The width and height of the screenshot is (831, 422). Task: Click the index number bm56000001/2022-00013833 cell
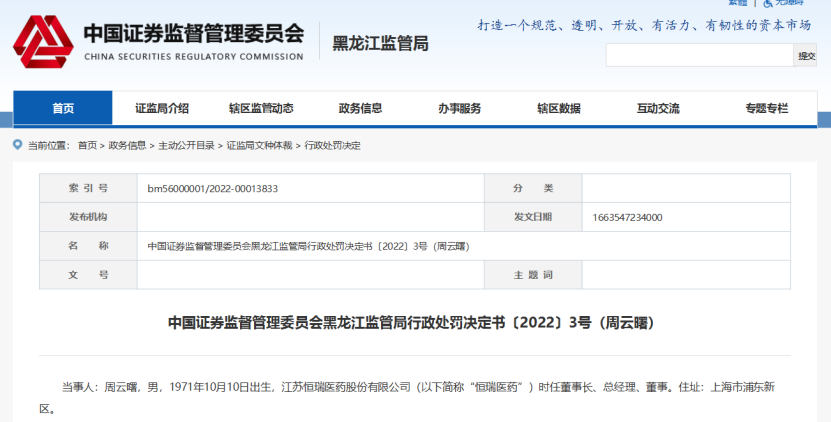point(212,188)
